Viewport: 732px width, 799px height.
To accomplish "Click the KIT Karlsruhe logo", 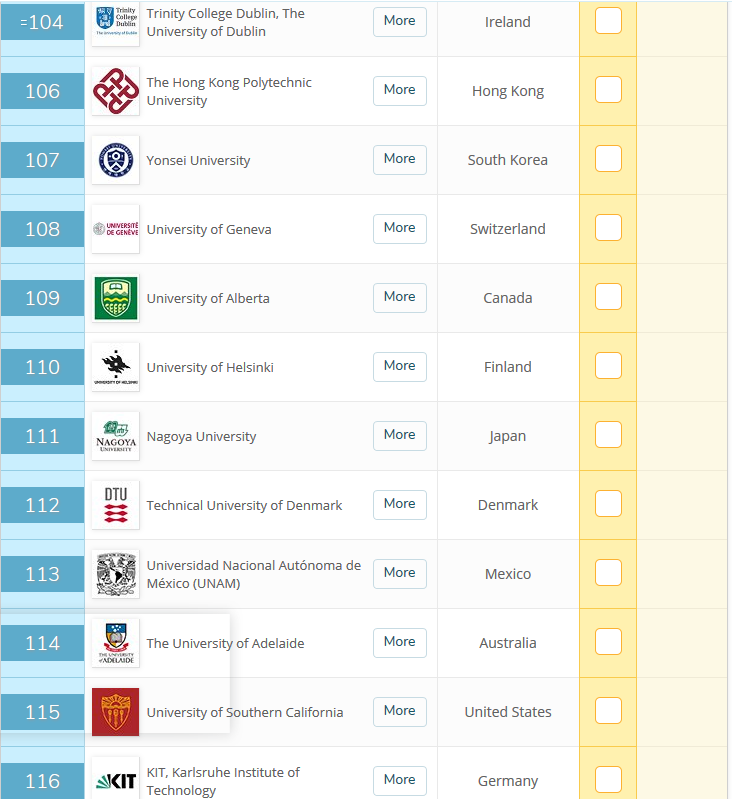I will coord(115,781).
